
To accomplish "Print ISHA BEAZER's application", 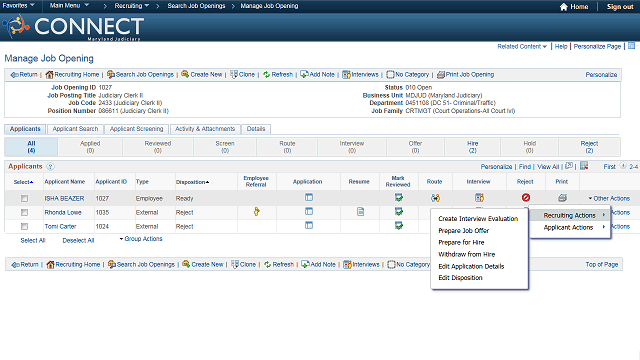I will pos(562,198).
